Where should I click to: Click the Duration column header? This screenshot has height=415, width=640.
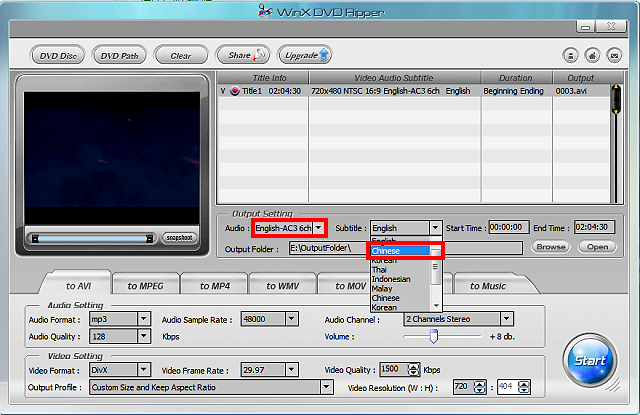tap(516, 78)
